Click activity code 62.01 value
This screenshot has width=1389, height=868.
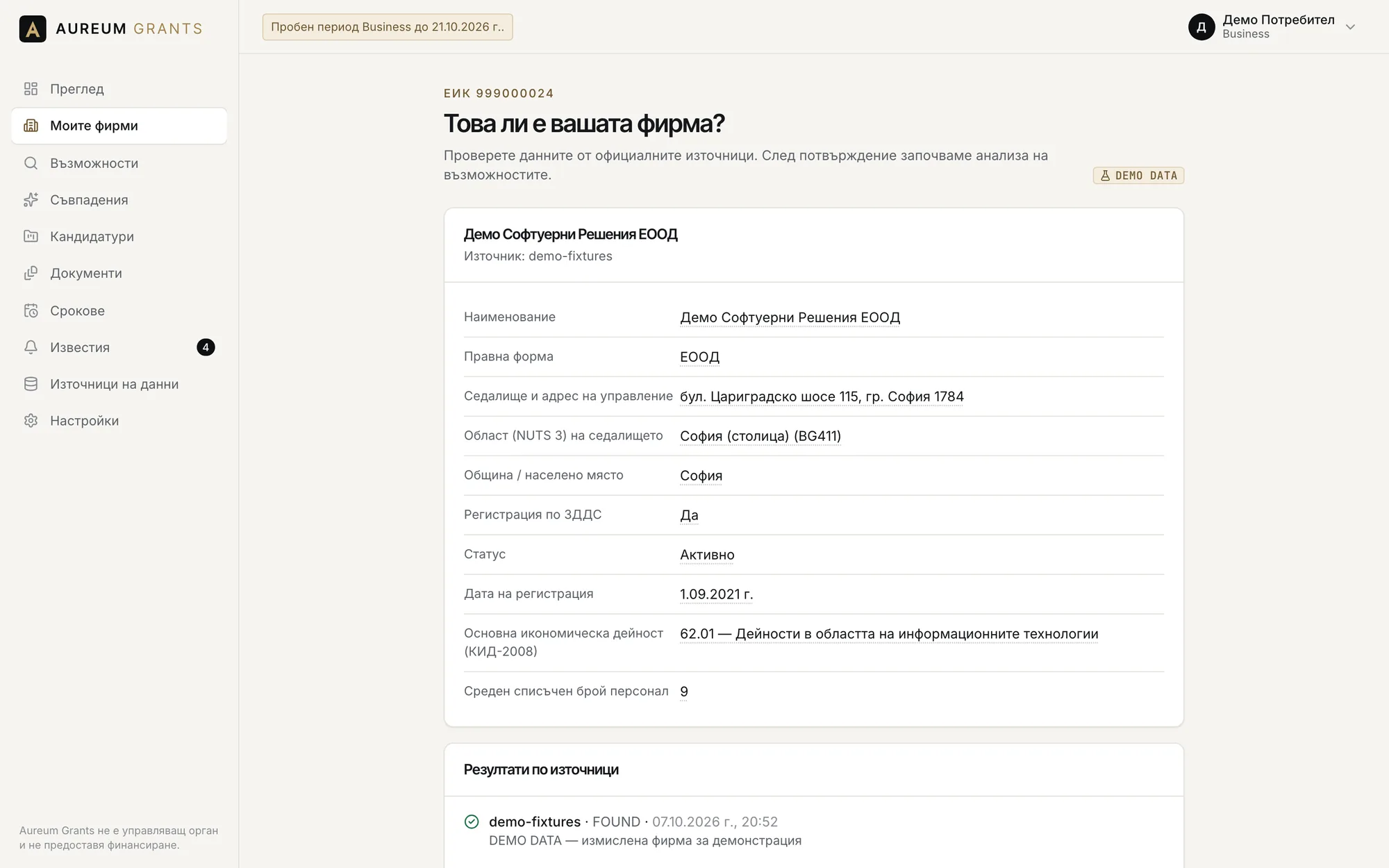pos(889,634)
